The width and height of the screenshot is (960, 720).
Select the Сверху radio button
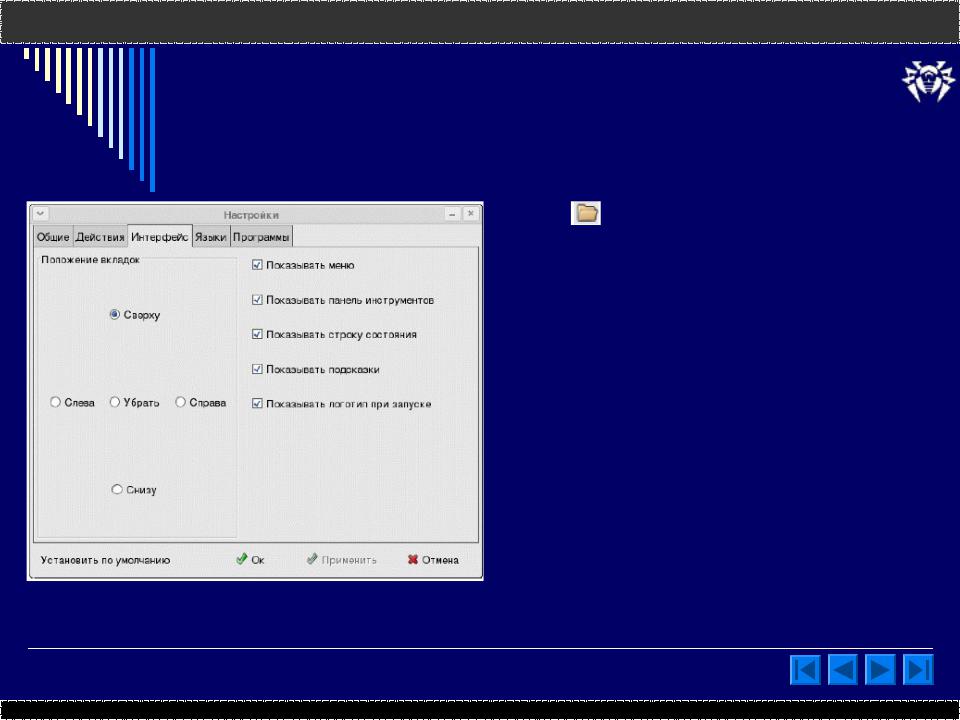click(114, 315)
